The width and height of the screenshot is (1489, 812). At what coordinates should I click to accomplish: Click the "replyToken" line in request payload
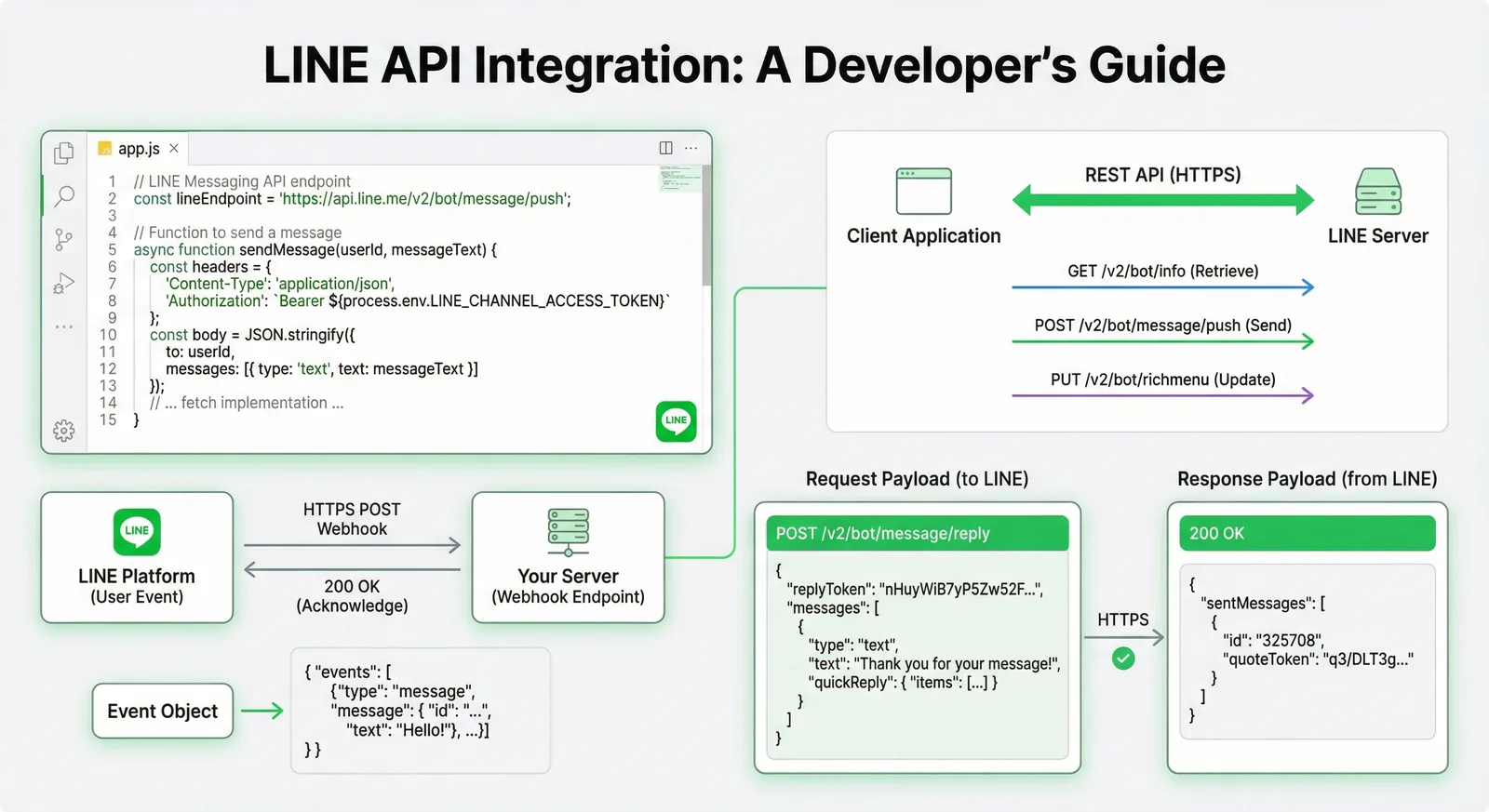click(915, 589)
